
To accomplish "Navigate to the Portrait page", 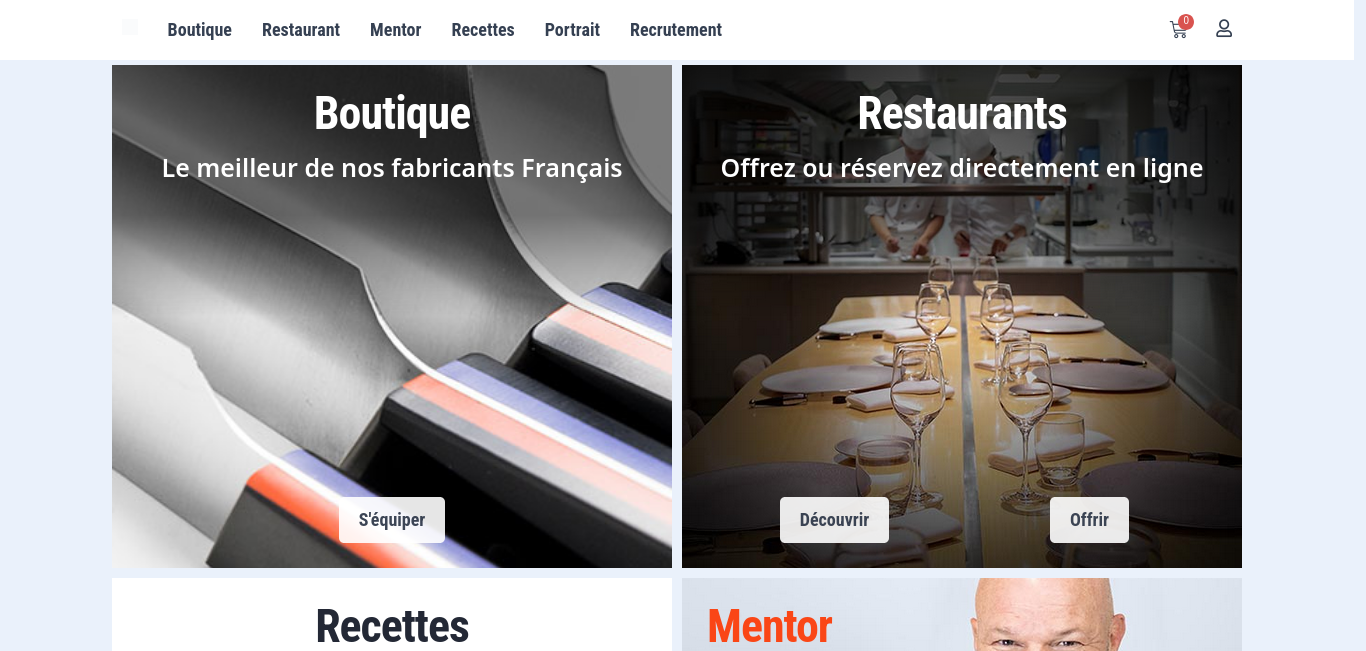I will 572,30.
